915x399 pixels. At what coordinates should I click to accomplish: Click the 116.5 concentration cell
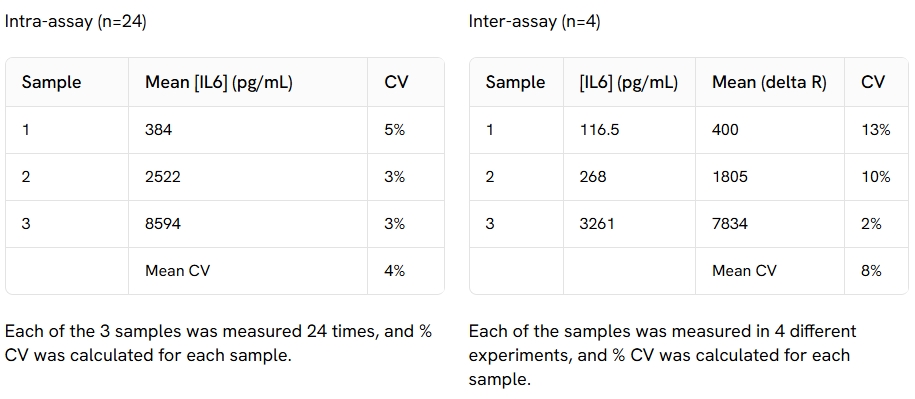click(x=629, y=130)
